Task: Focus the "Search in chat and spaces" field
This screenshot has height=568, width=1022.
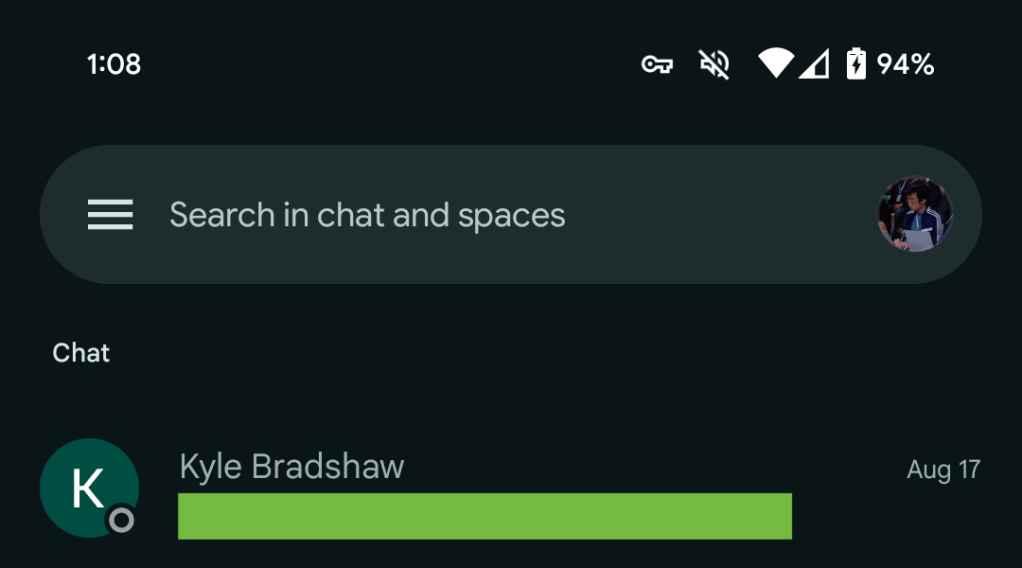Action: (367, 215)
